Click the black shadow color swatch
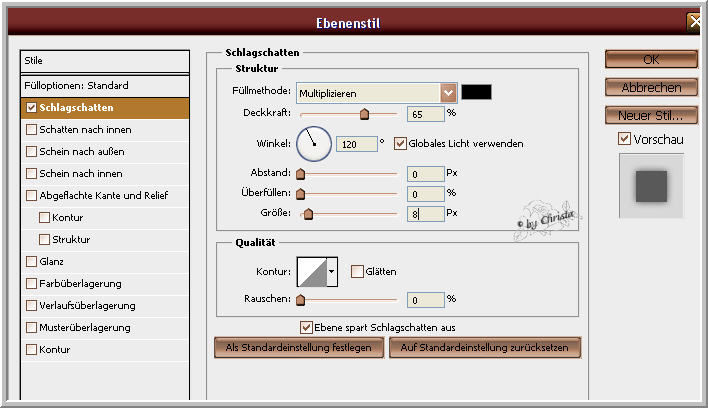The image size is (708, 408). [476, 92]
